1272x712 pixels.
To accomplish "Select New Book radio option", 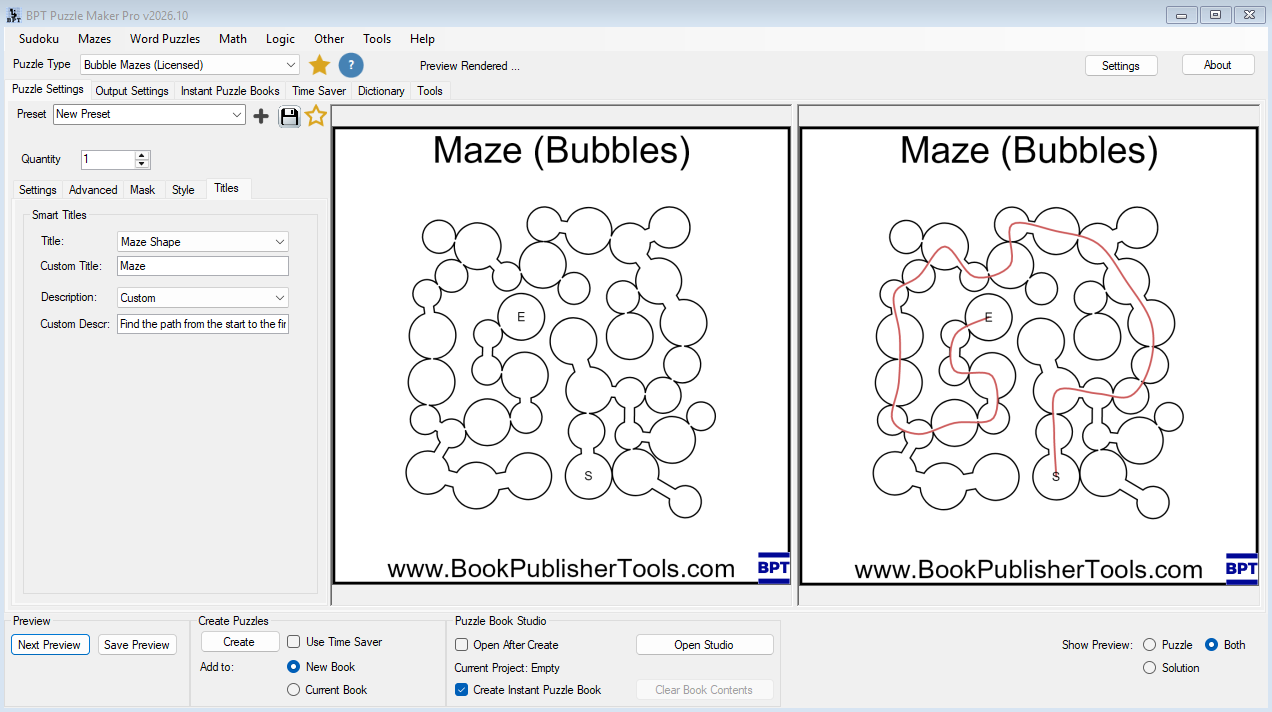I will (294, 667).
